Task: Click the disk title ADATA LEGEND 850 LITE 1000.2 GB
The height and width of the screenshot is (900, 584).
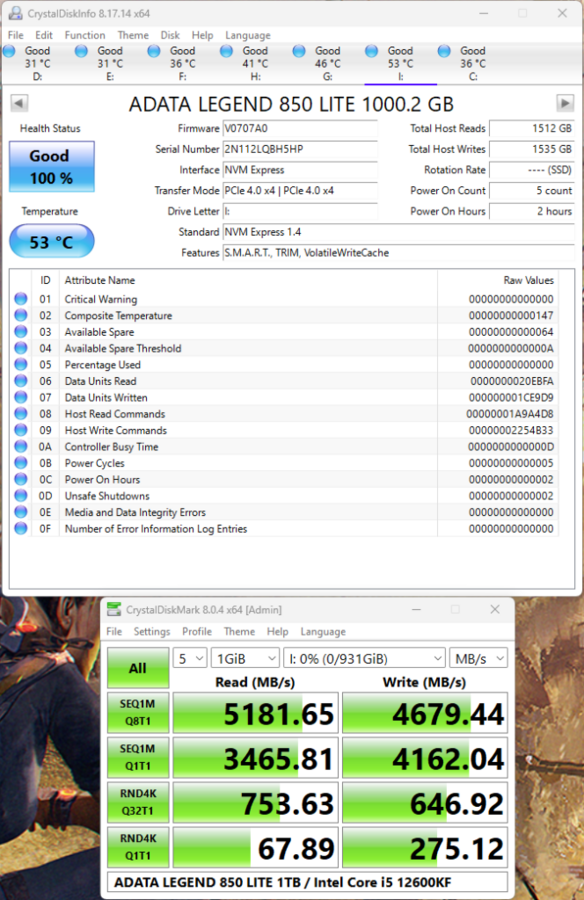Action: (291, 104)
